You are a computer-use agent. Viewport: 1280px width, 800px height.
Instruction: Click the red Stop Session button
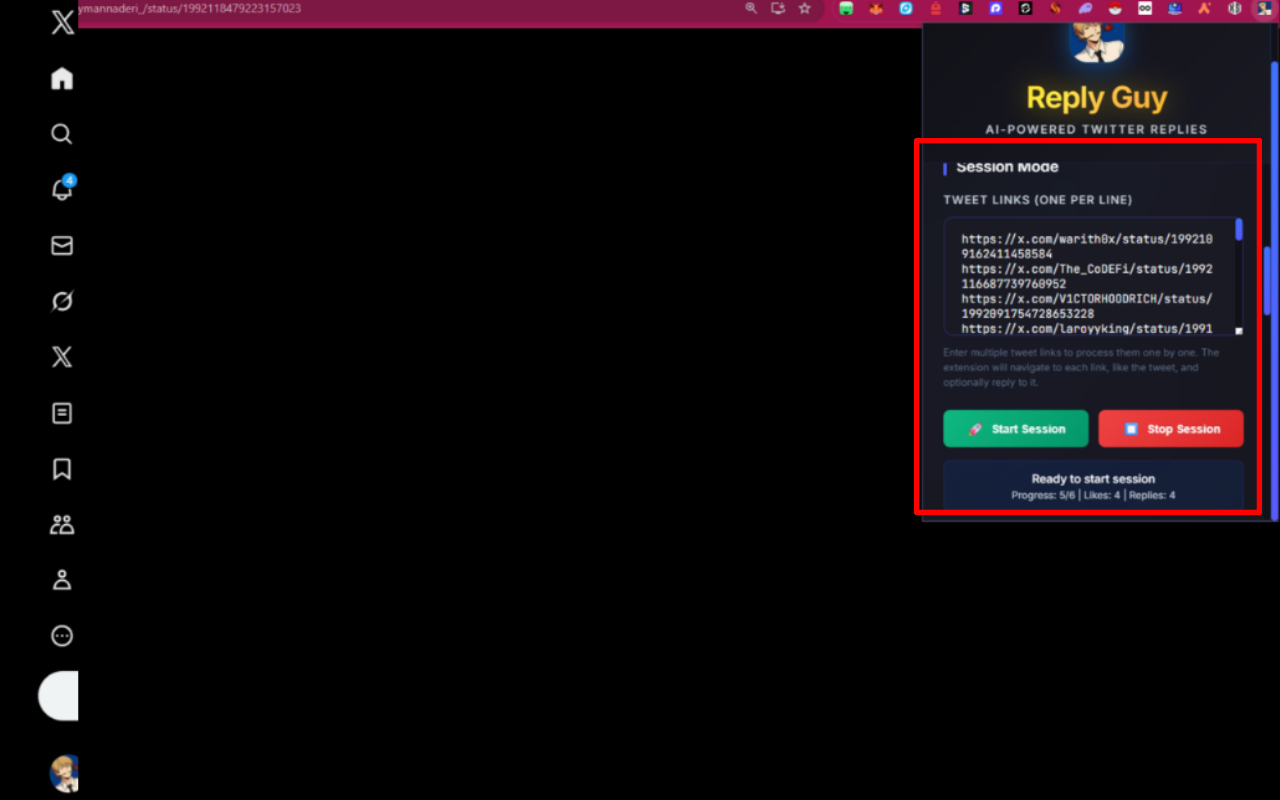pos(1171,429)
